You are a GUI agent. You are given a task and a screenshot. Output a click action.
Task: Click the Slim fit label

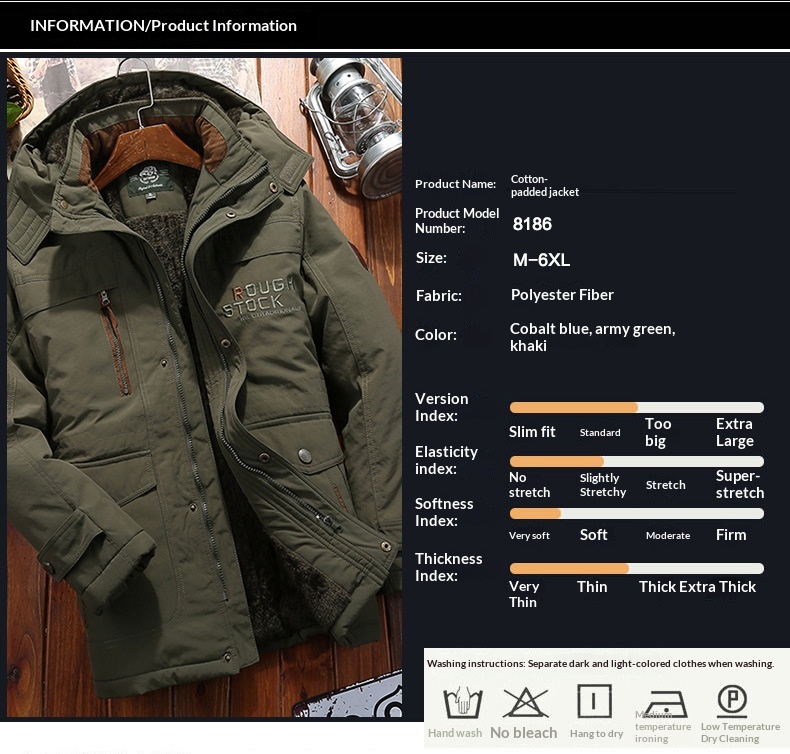pyautogui.click(x=532, y=432)
